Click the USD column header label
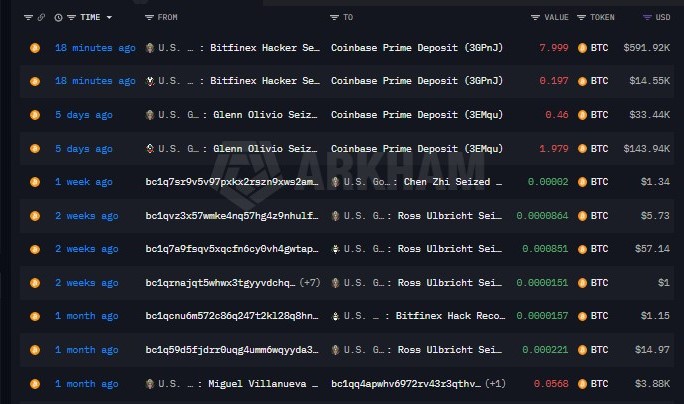The width and height of the screenshot is (684, 404). point(663,17)
